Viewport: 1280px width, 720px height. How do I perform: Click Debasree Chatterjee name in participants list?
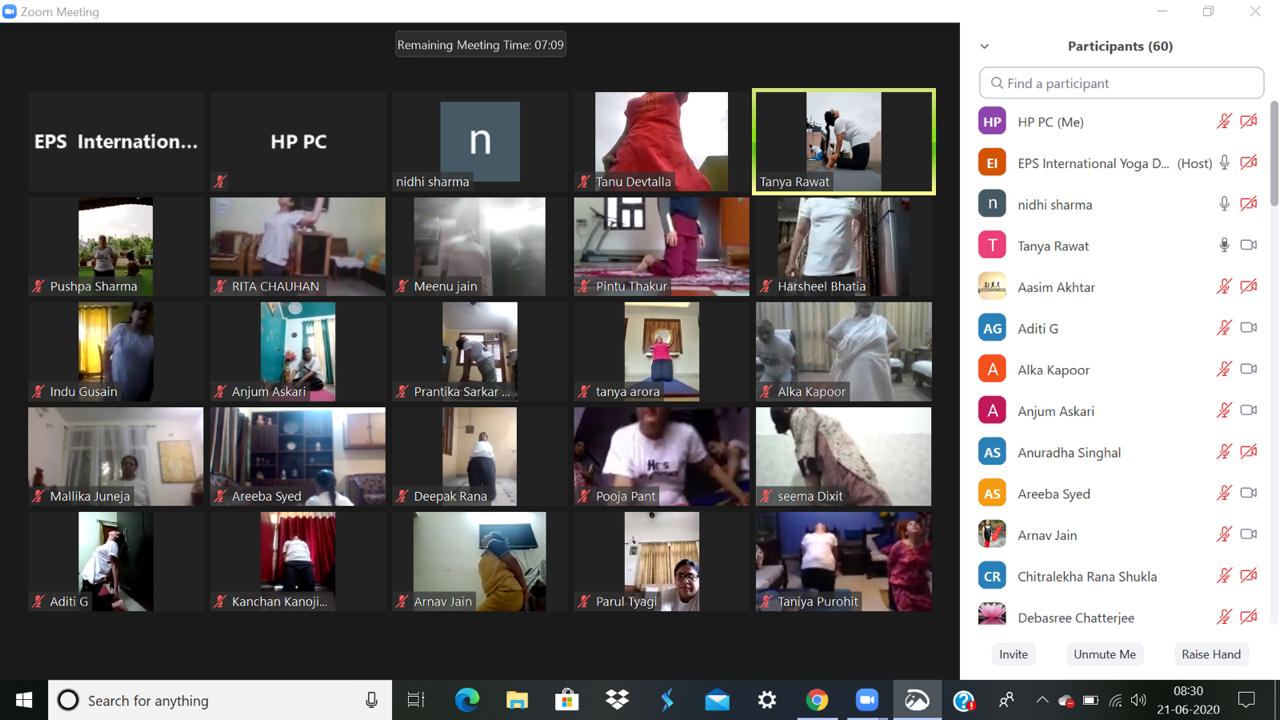coord(1075,617)
